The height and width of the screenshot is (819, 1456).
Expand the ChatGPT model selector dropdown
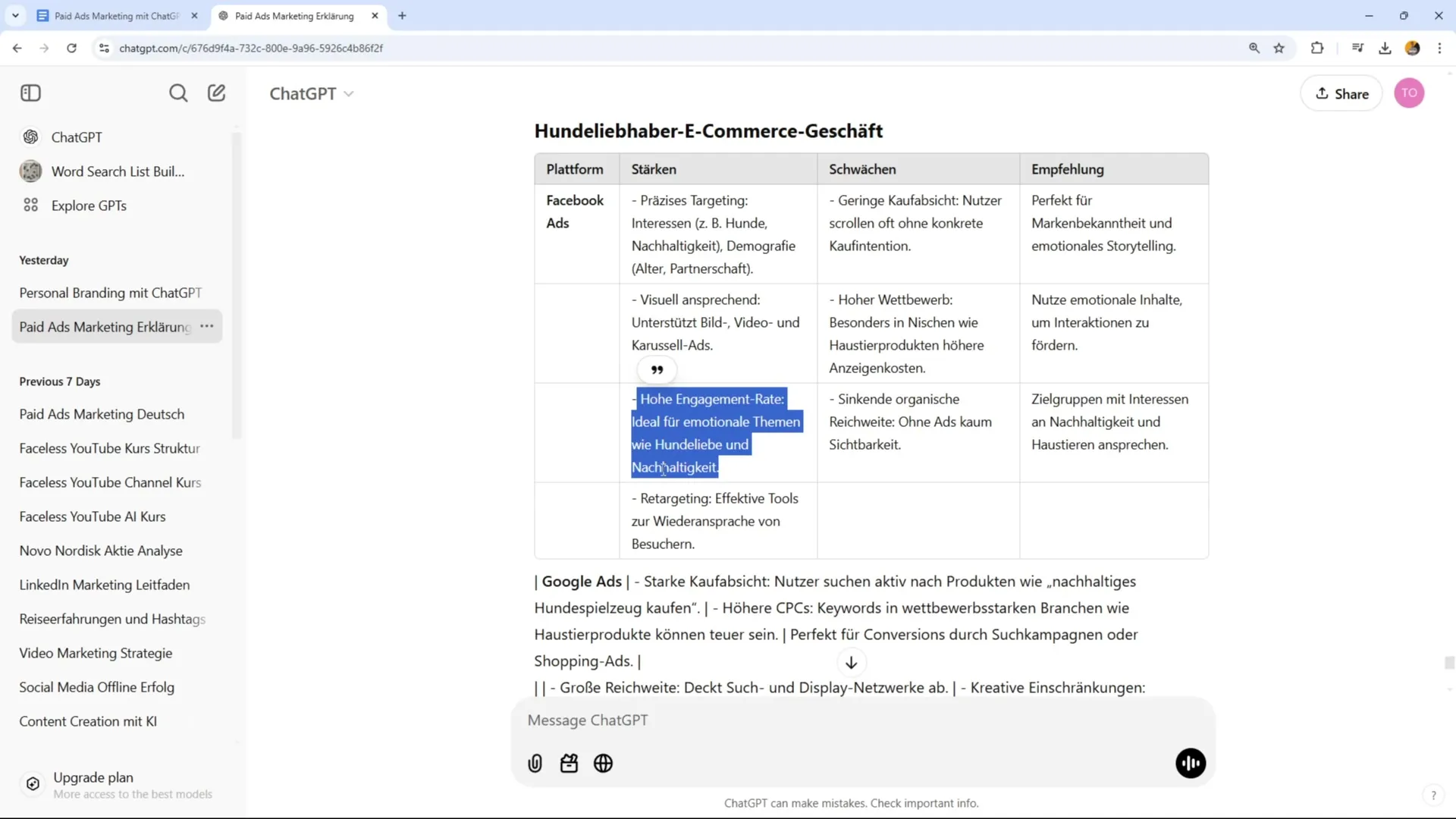point(312,93)
